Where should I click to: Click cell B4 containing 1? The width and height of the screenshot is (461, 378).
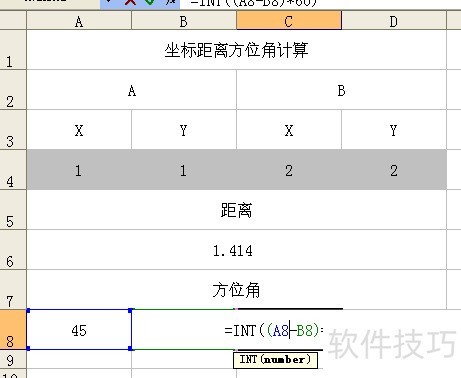click(x=184, y=170)
